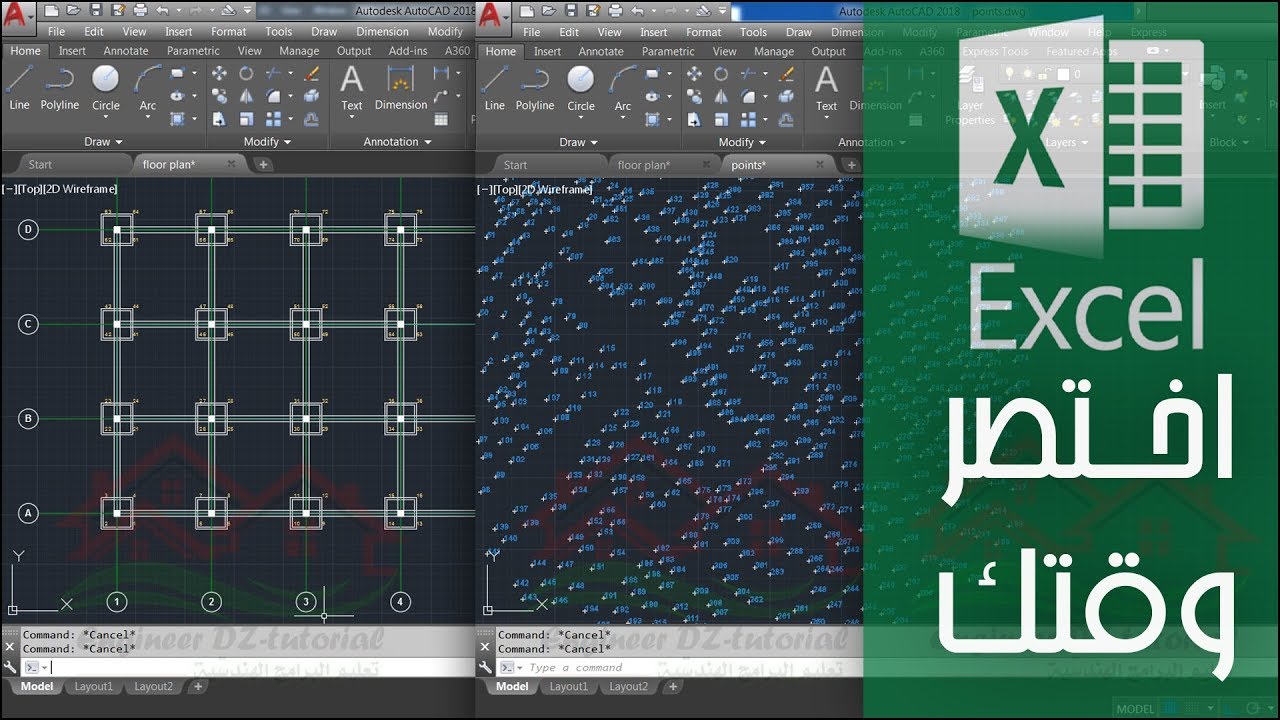1280x720 pixels.
Task: Click the new drawing plus tab in left window
Action: tap(263, 165)
